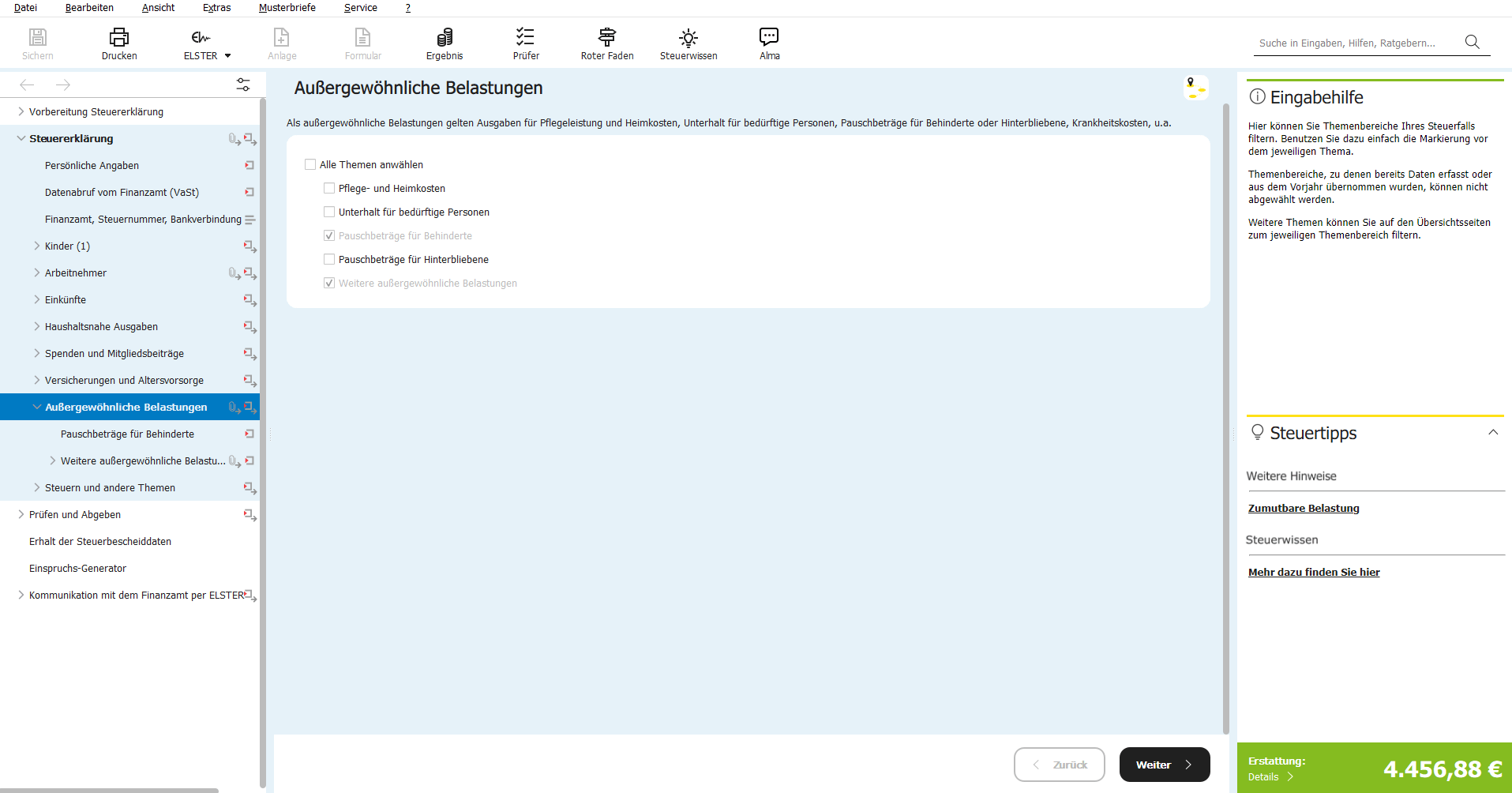Click the search magnifier icon
This screenshot has width=1512, height=793.
1472,42
